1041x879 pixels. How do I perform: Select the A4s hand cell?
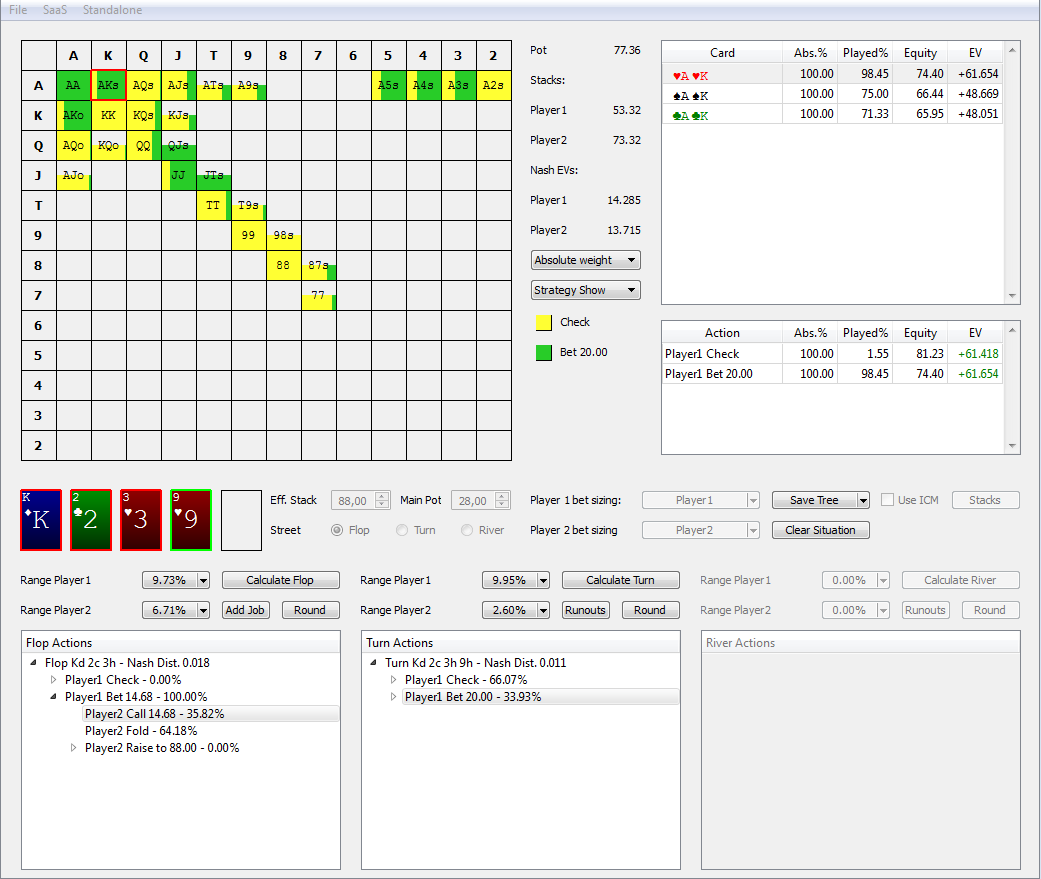point(424,86)
